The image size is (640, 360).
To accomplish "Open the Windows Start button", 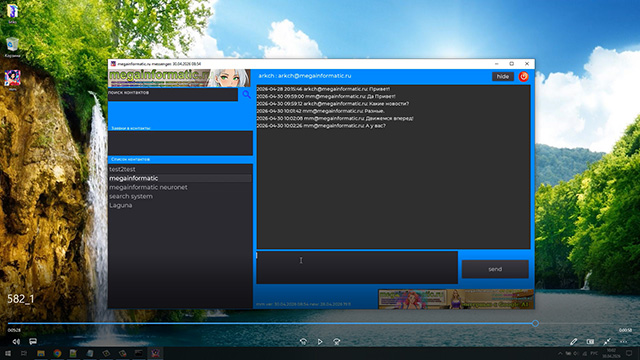I will pyautogui.click(x=7, y=353).
